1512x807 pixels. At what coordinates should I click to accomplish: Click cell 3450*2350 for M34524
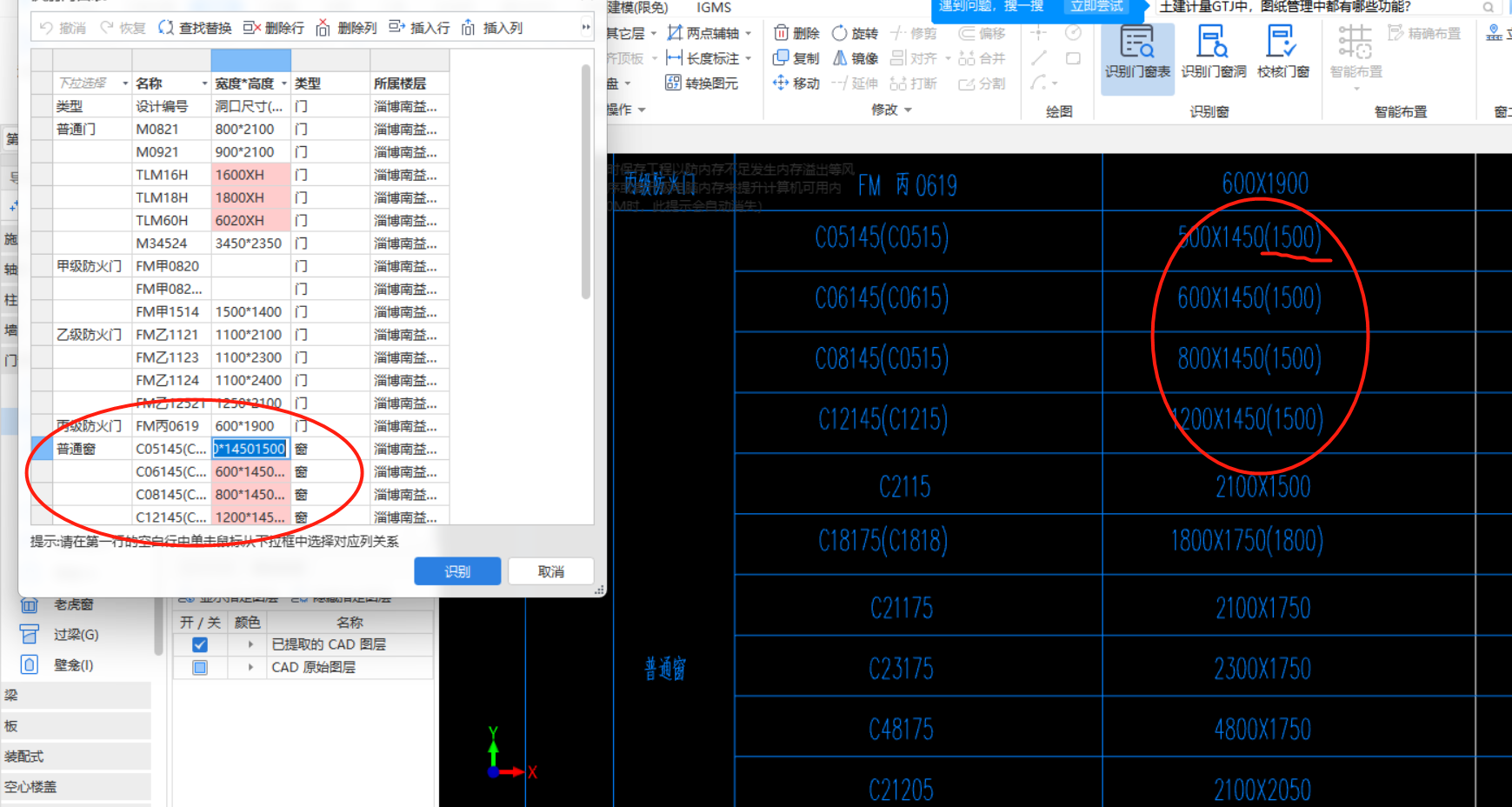coord(250,243)
